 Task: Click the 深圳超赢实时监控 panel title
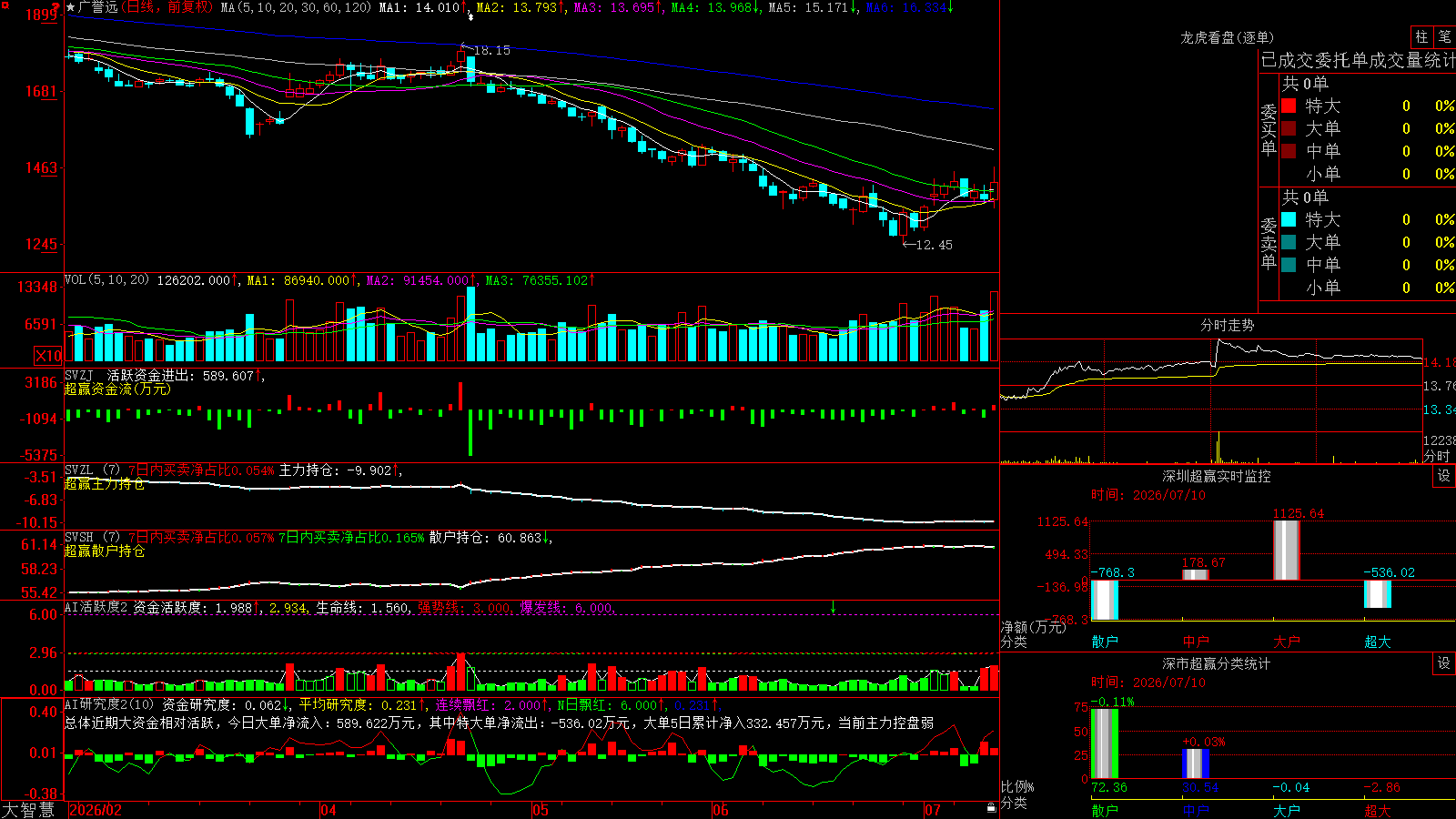1217,476
